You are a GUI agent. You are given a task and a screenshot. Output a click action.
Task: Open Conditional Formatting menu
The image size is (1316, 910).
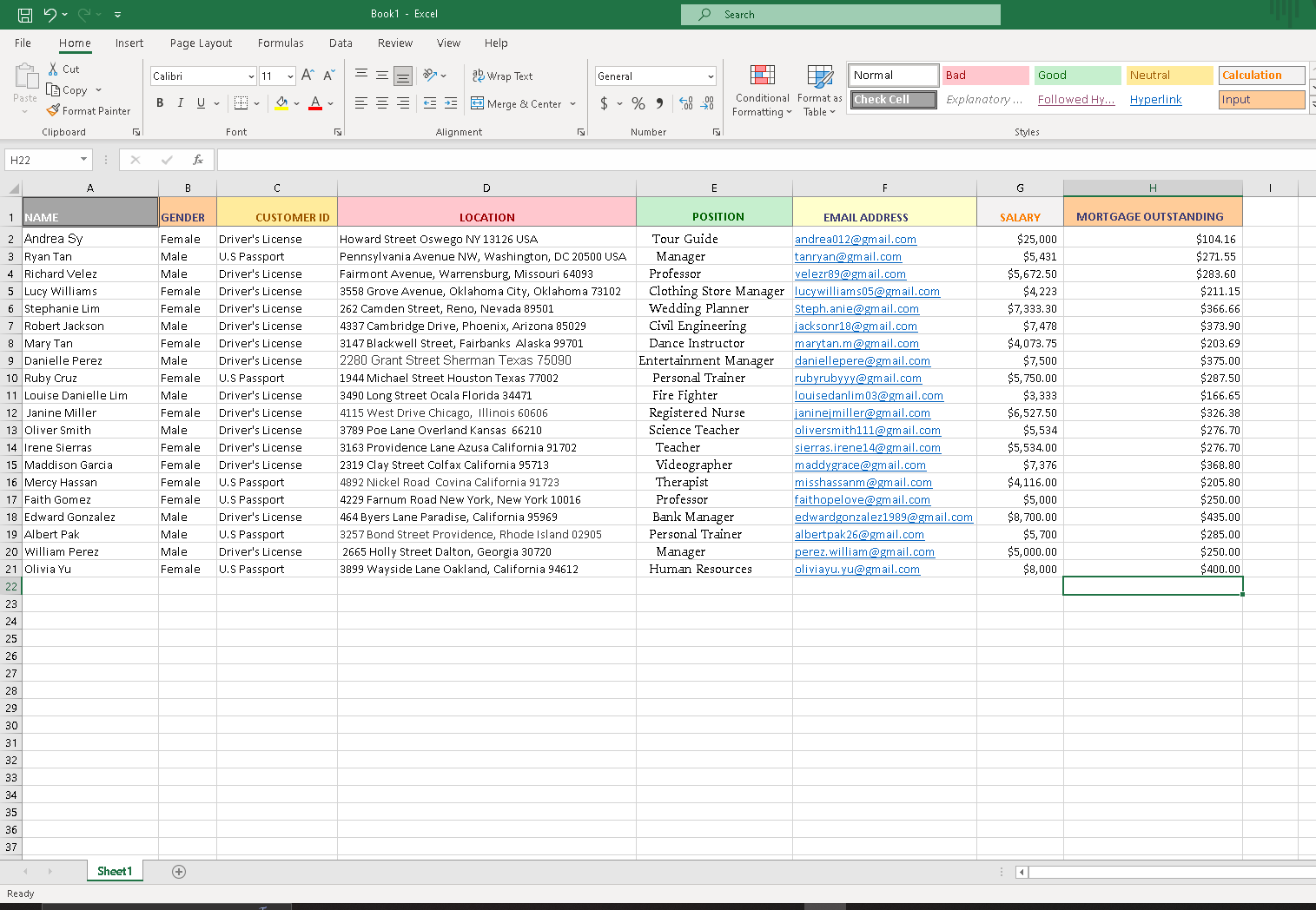point(762,90)
